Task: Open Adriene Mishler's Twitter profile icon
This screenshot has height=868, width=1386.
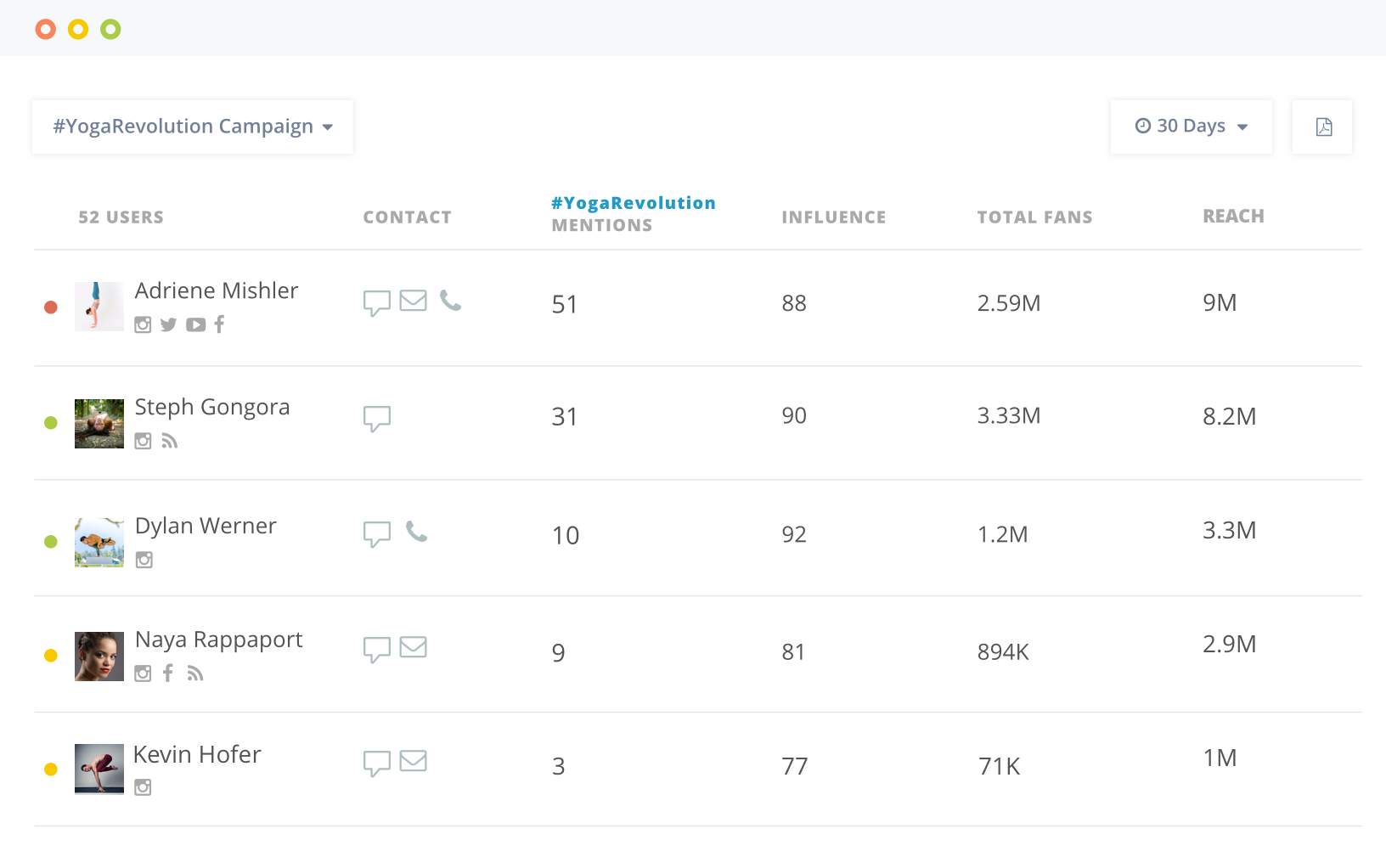Action: point(169,325)
